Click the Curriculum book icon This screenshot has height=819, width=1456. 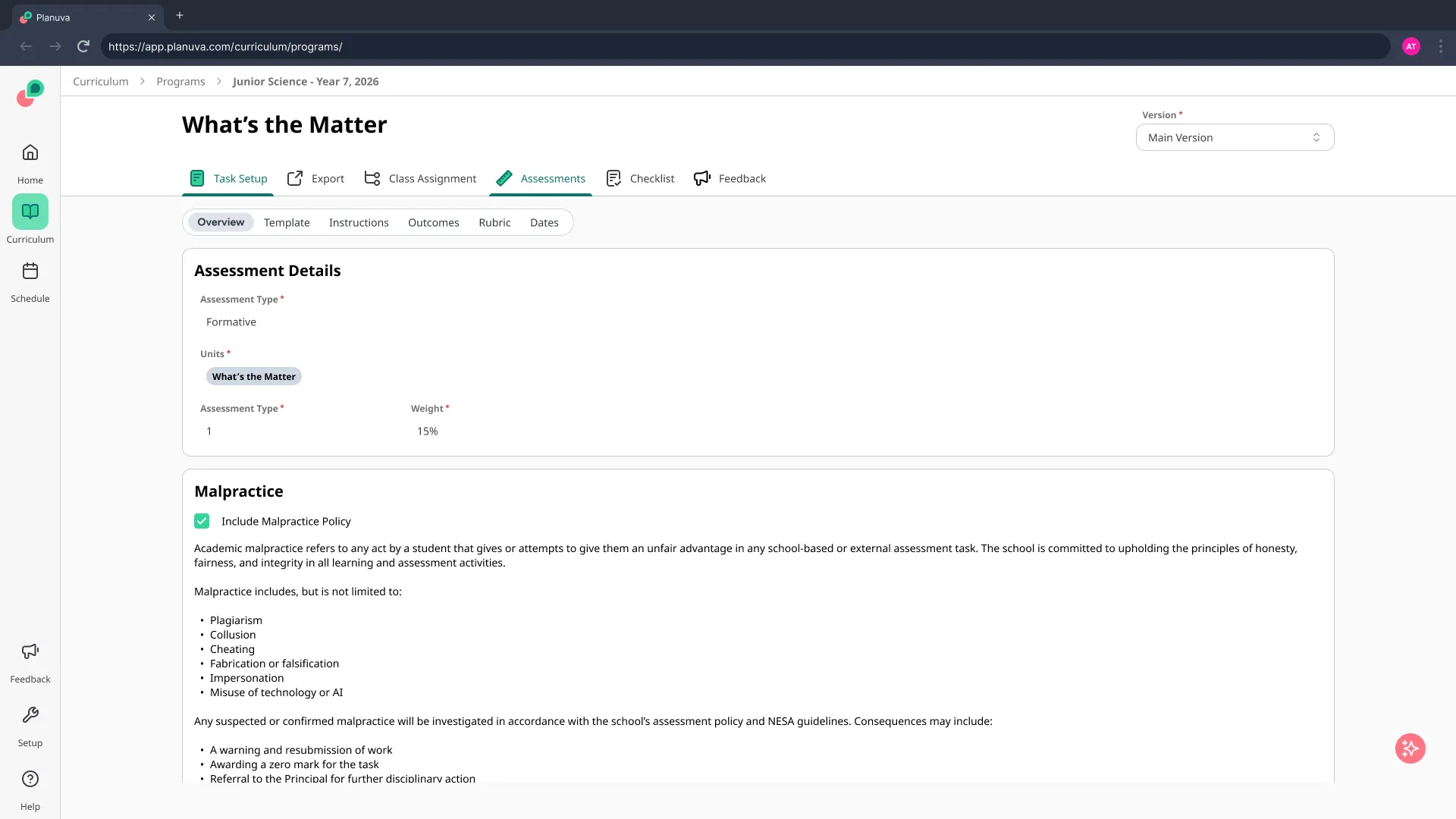coord(30,212)
